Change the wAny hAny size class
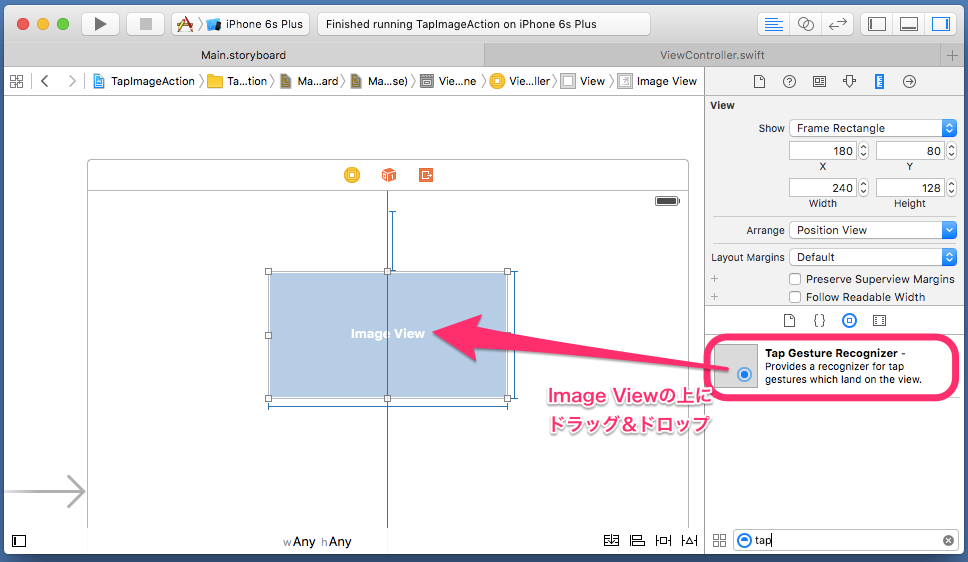968x562 pixels. click(x=317, y=542)
